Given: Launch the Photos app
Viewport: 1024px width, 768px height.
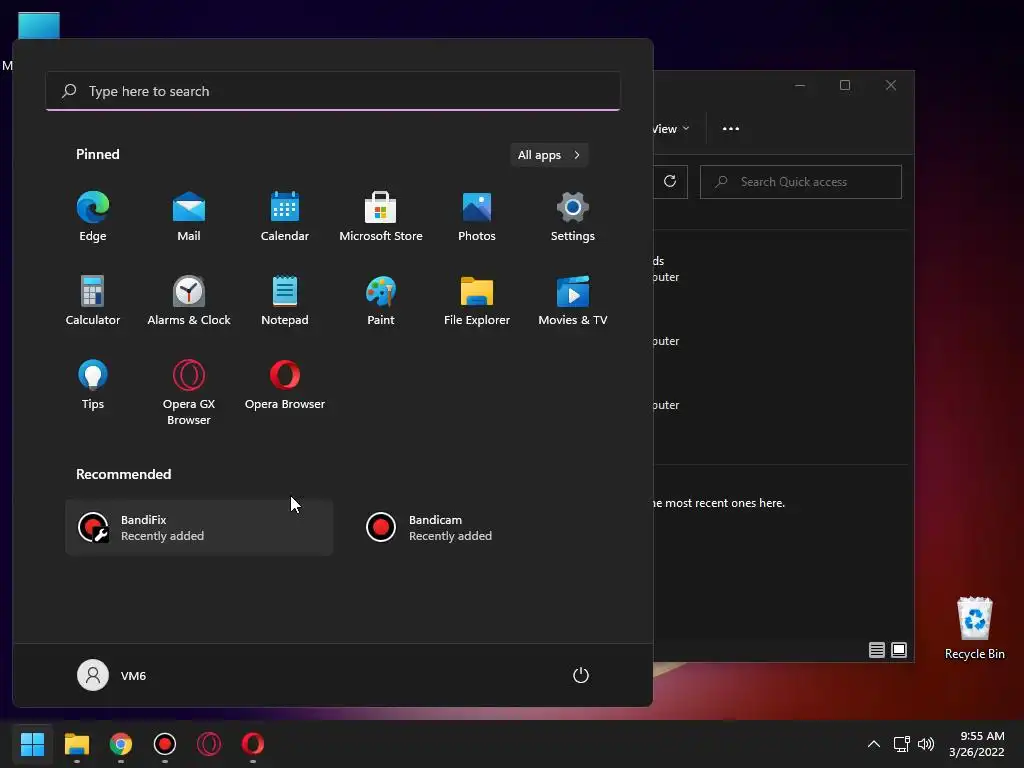Looking at the screenshot, I should click(x=477, y=216).
